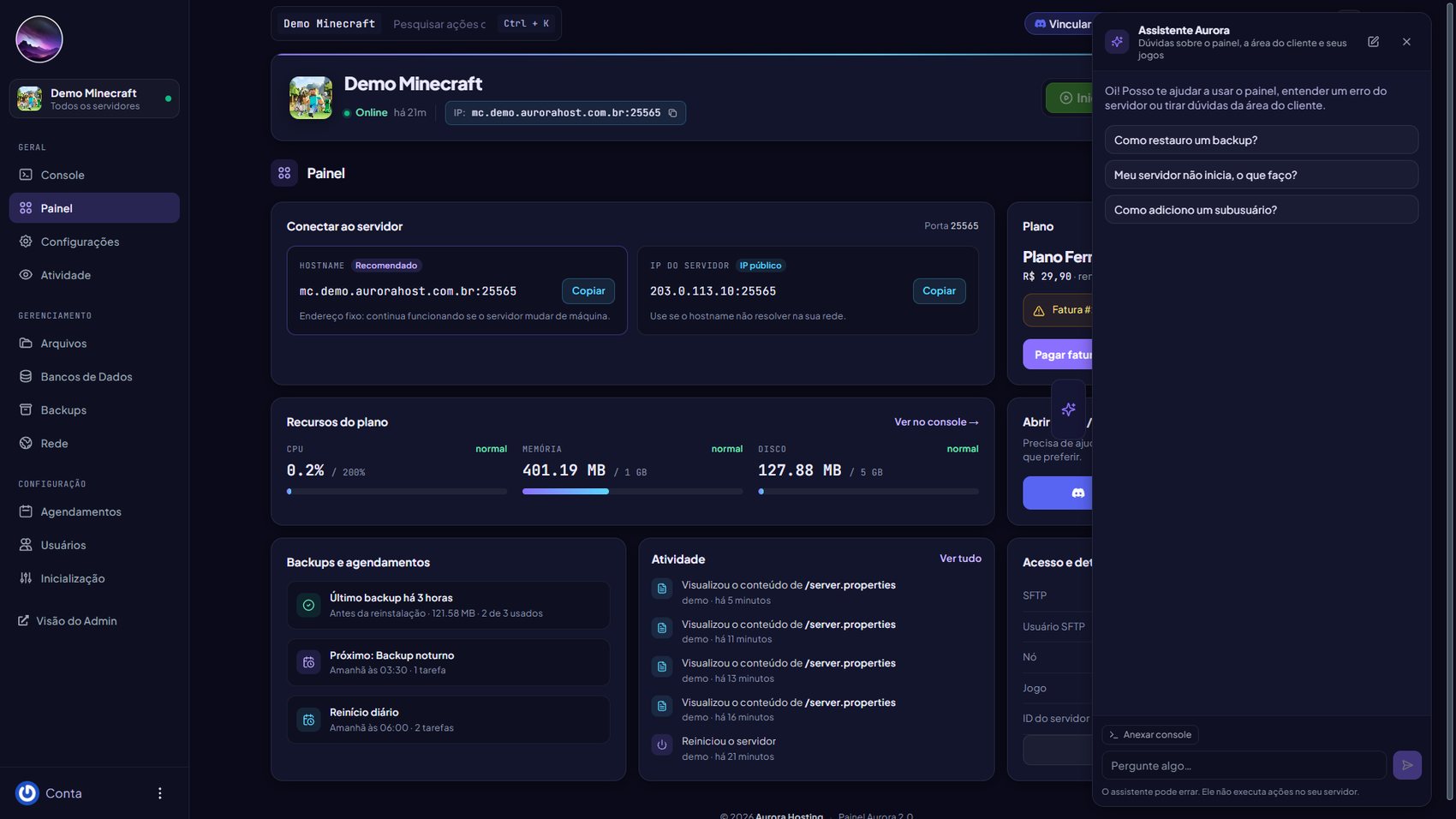Click the Reinício diário calendar icon
The image size is (1456, 819).
coord(308,720)
